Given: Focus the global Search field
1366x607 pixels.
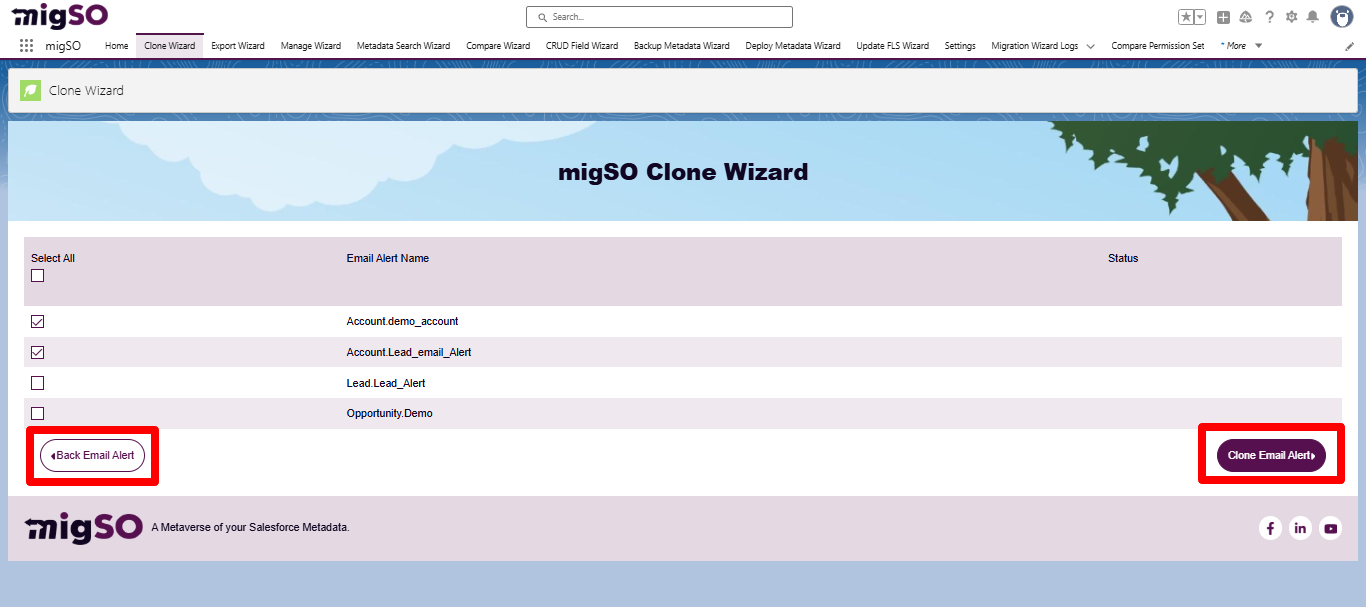Looking at the screenshot, I should coord(659,17).
